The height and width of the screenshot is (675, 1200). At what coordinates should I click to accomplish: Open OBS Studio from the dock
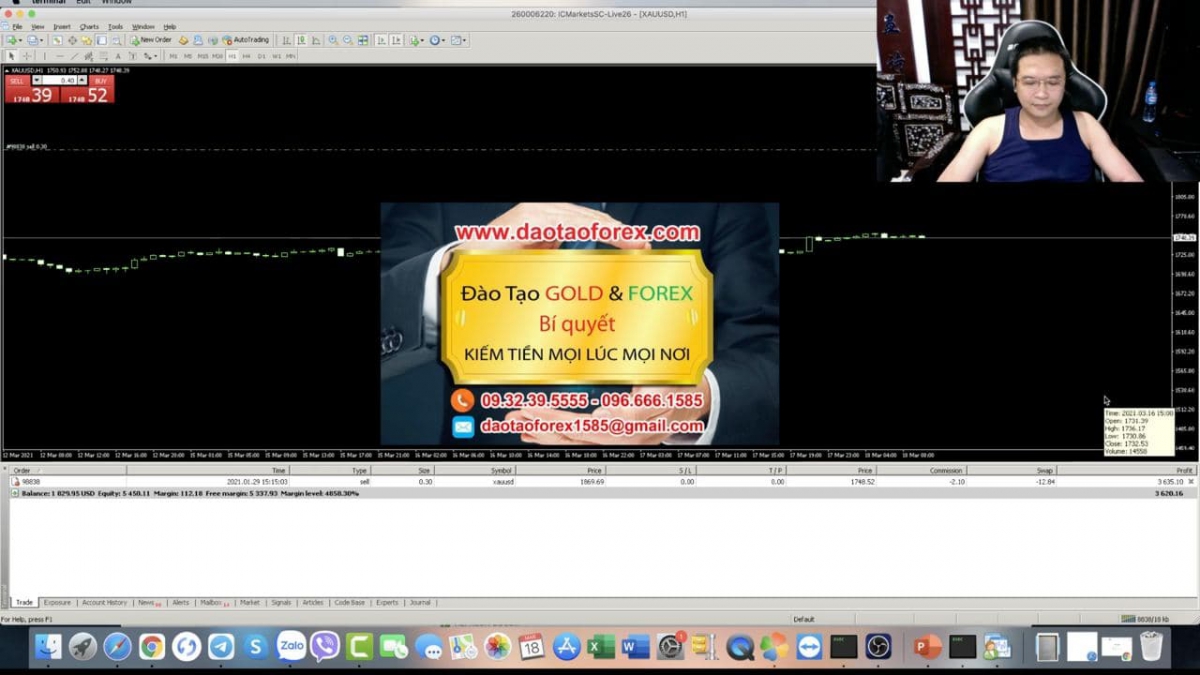[878, 647]
